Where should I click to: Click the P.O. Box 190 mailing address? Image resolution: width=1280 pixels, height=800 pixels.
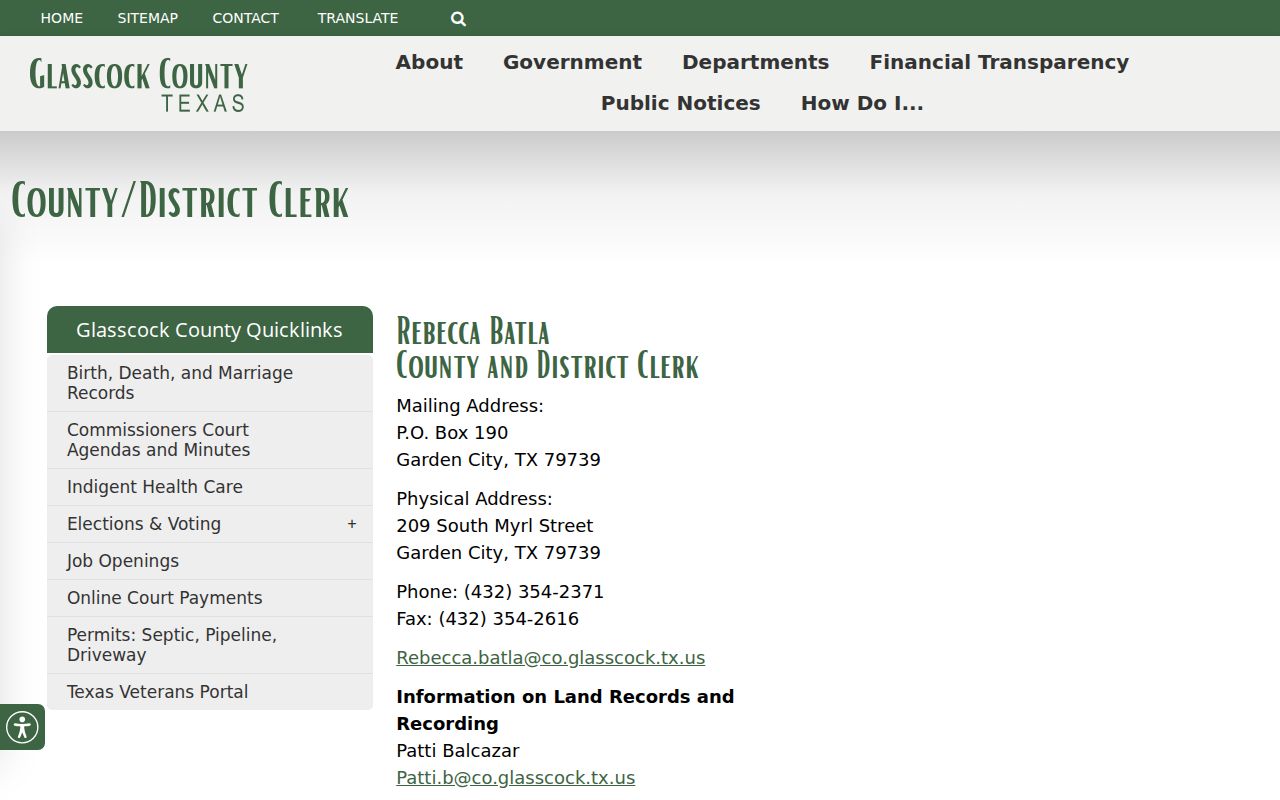(452, 433)
